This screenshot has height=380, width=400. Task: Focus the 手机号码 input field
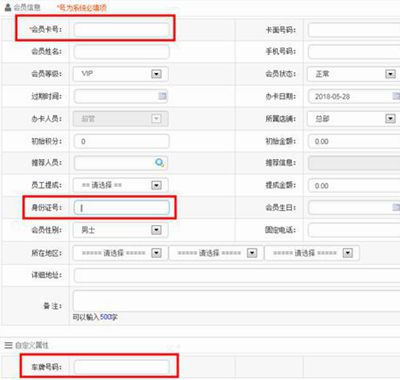(354, 52)
